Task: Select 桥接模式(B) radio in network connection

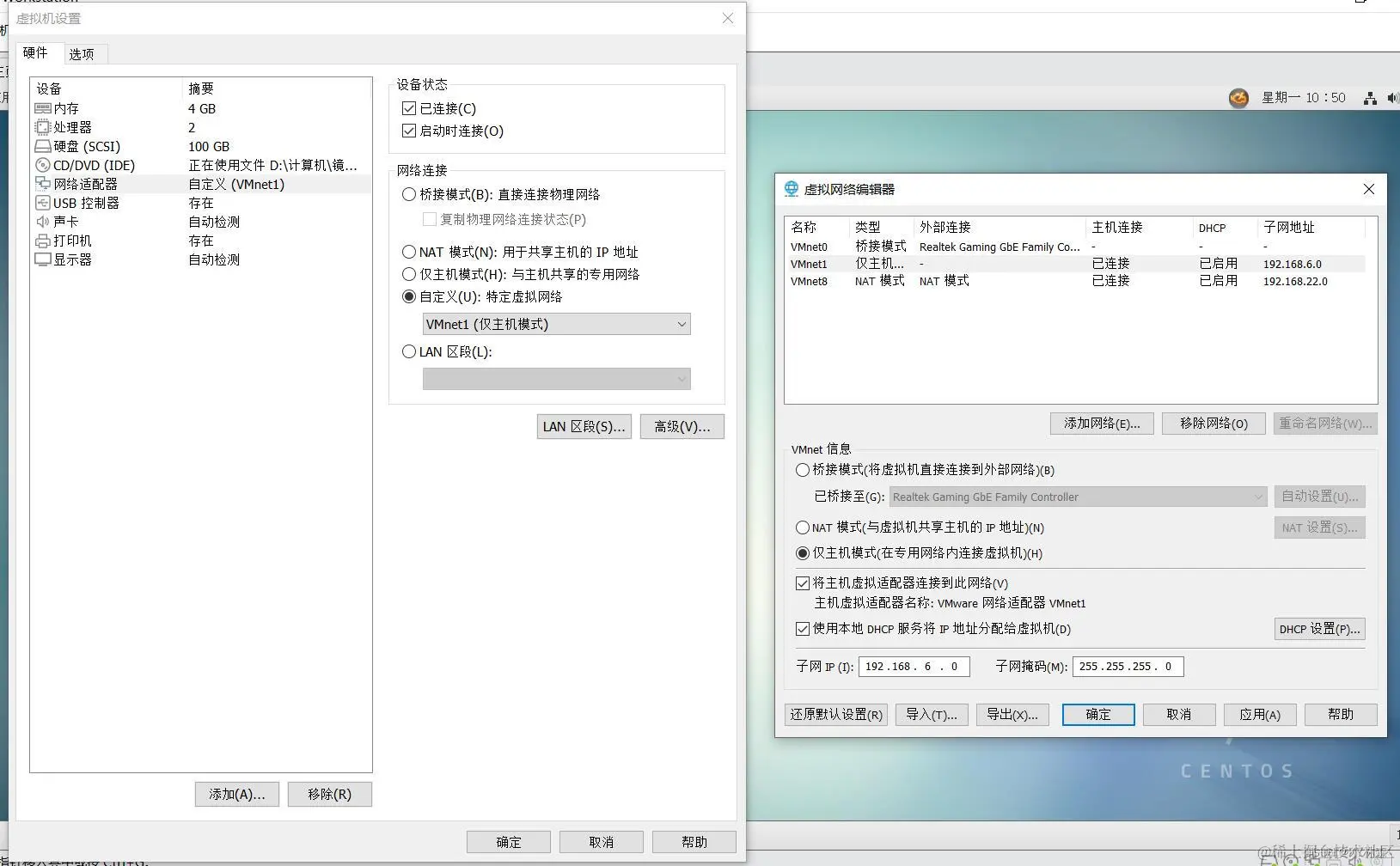Action: click(x=409, y=194)
